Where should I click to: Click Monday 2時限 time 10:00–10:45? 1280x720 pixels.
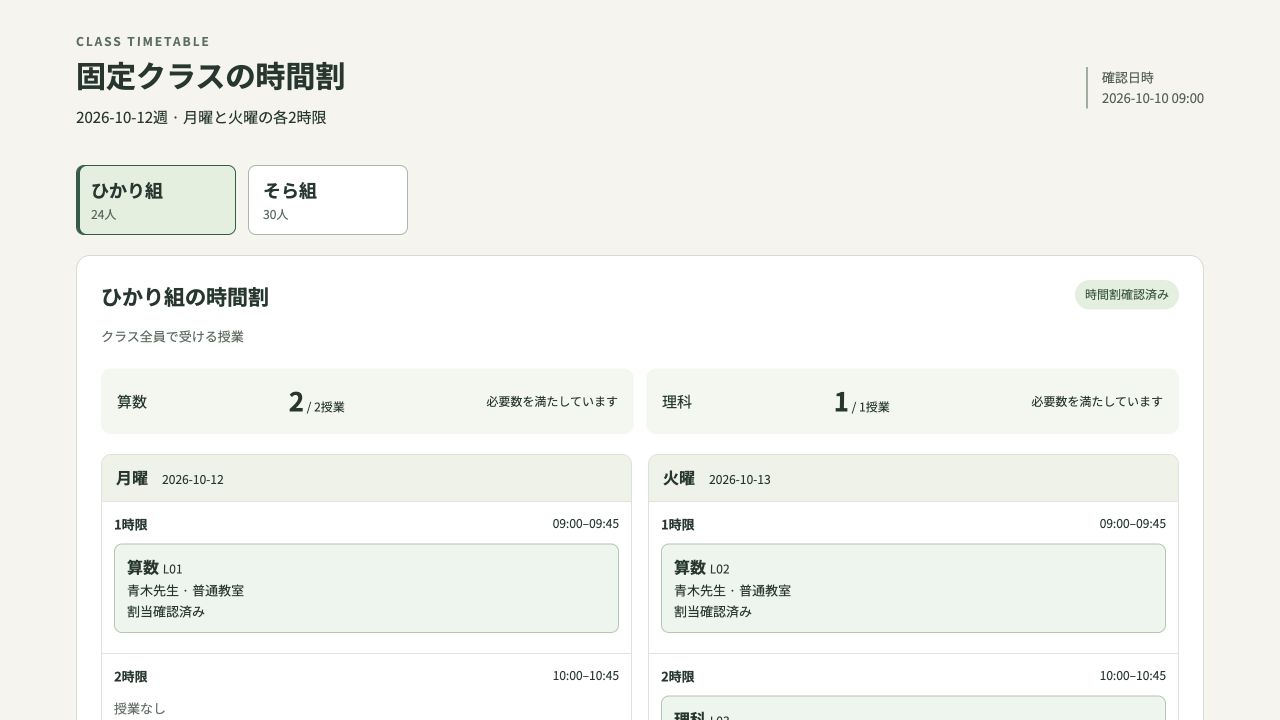[586, 676]
